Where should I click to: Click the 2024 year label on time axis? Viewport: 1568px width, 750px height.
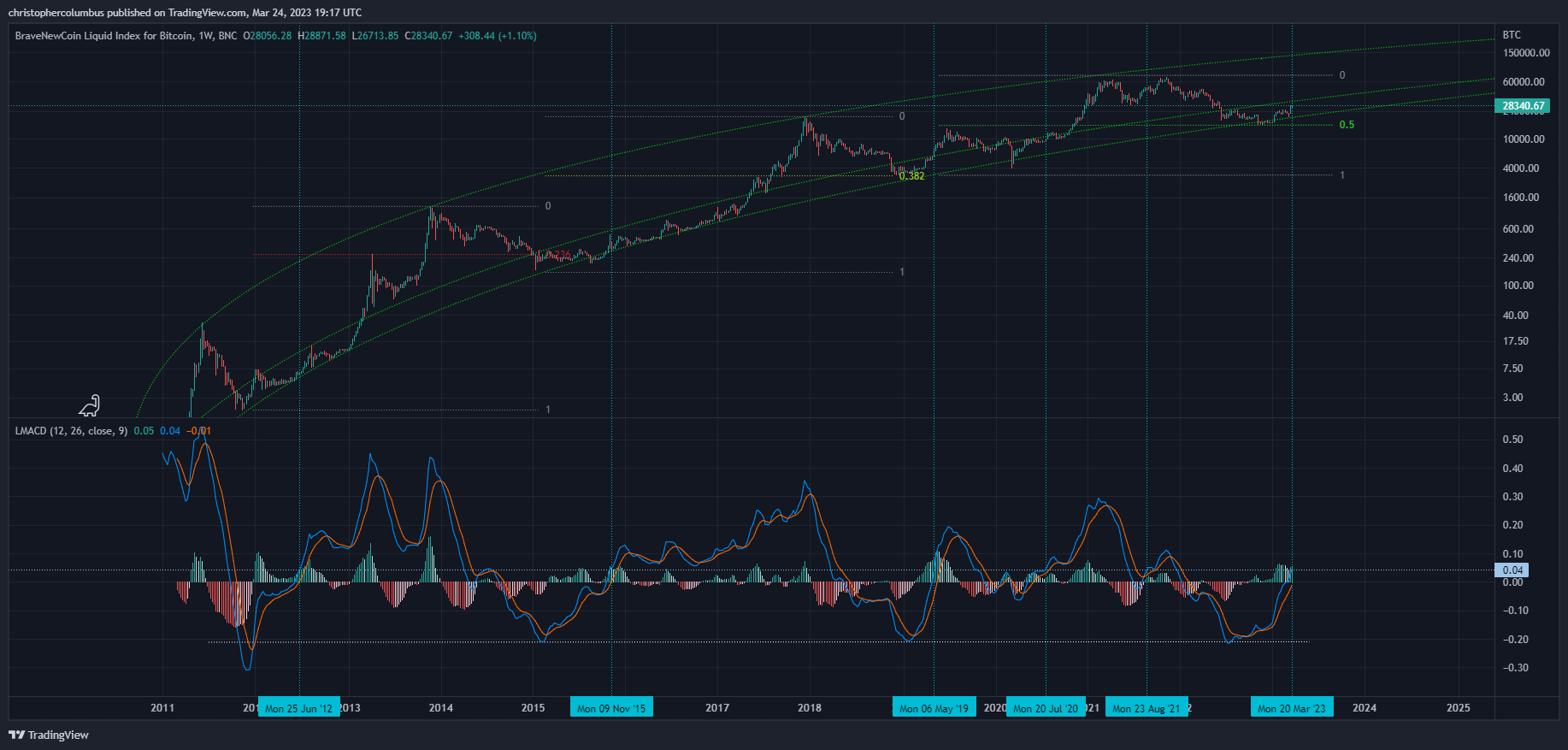coord(1365,708)
